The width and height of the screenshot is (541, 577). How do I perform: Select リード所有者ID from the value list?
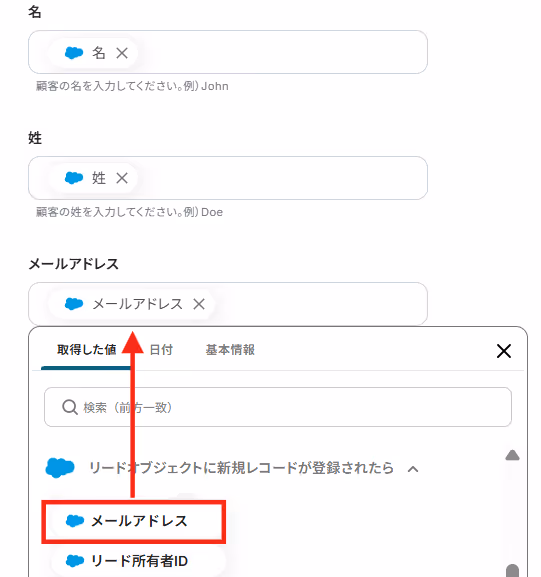coord(138,561)
